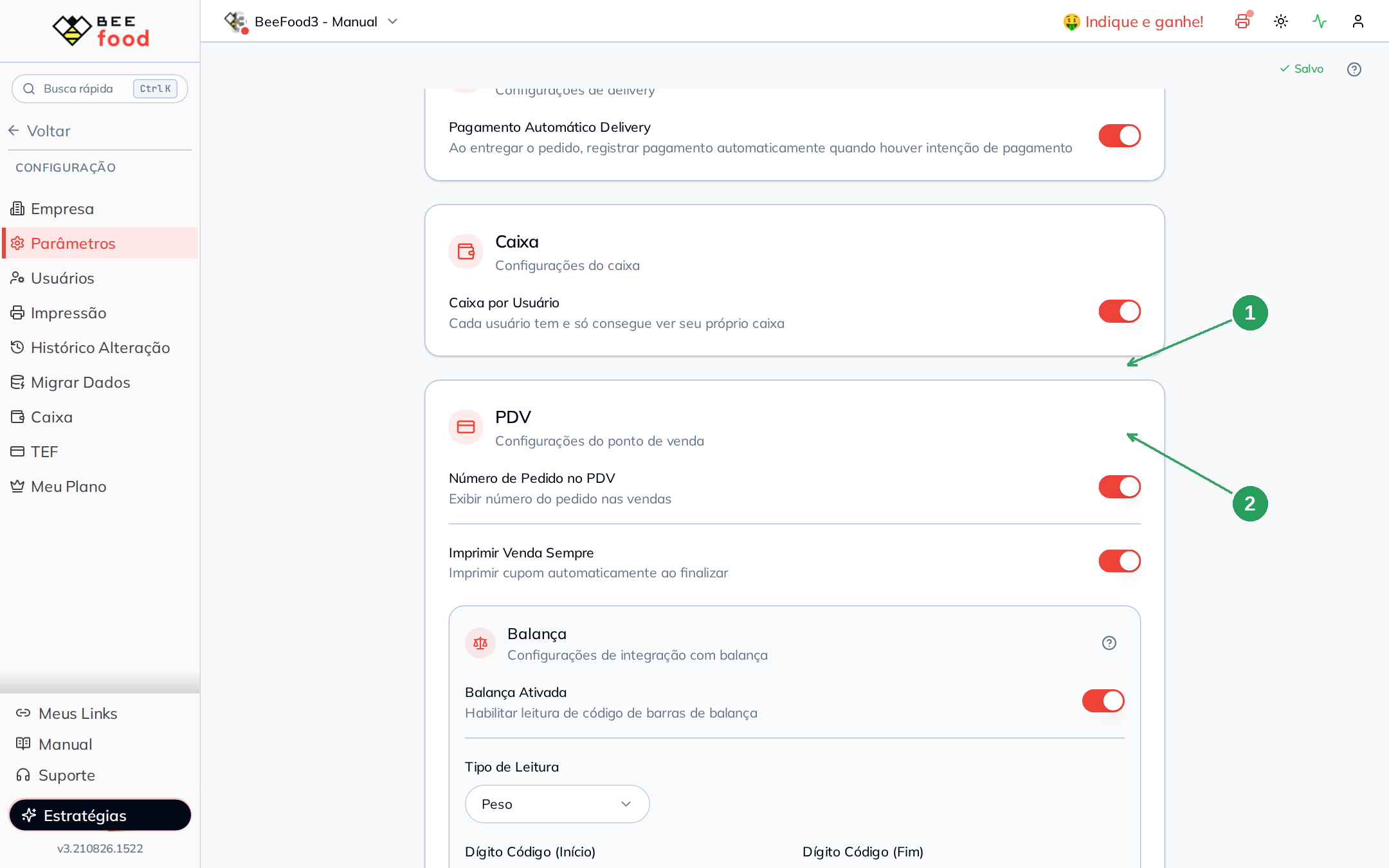
Task: Open Migrar Dados page
Action: pos(100,382)
